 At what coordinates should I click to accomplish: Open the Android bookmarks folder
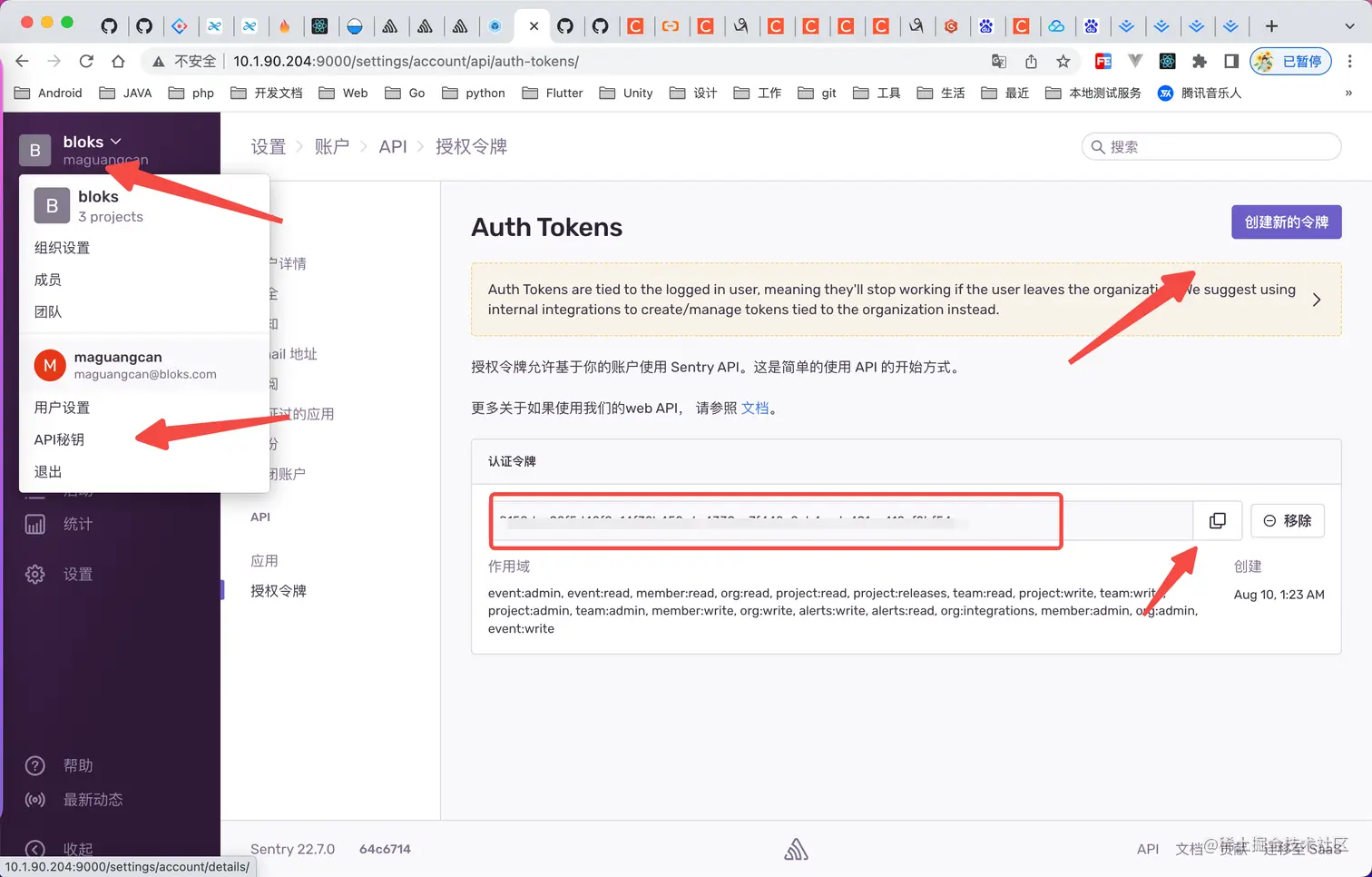pos(49,93)
